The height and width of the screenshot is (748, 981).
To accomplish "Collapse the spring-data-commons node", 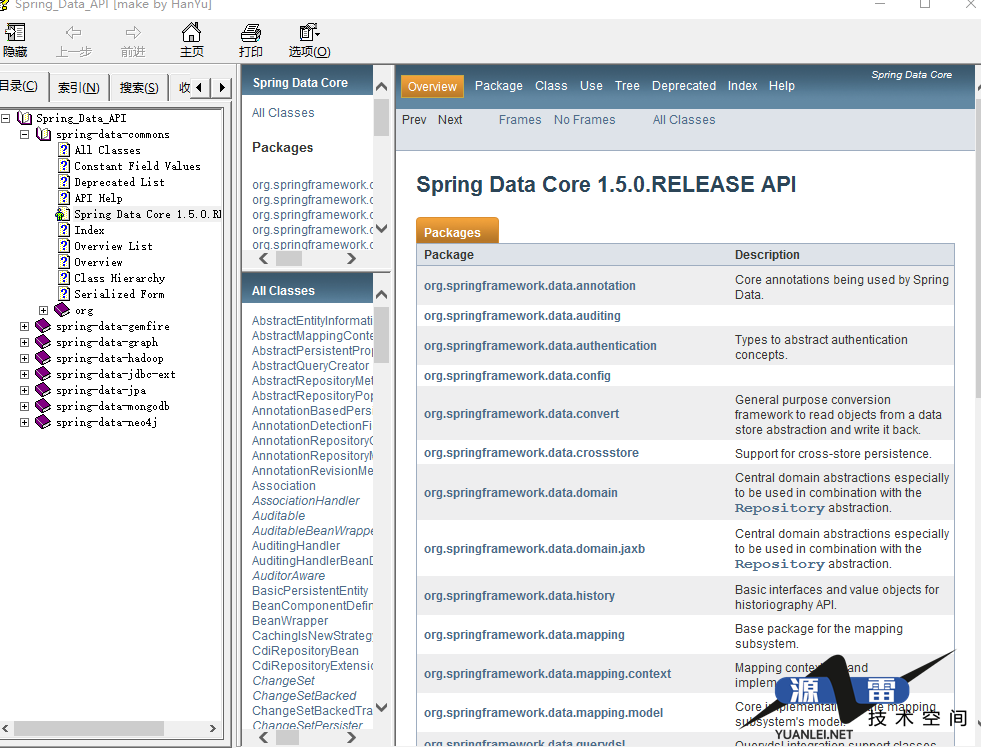I will (x=24, y=134).
